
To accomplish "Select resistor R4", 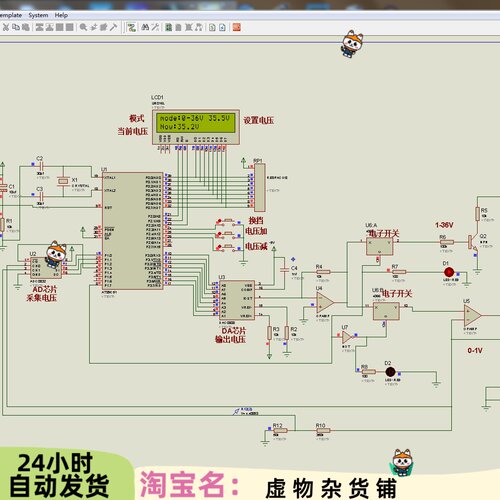I will coord(323,272).
